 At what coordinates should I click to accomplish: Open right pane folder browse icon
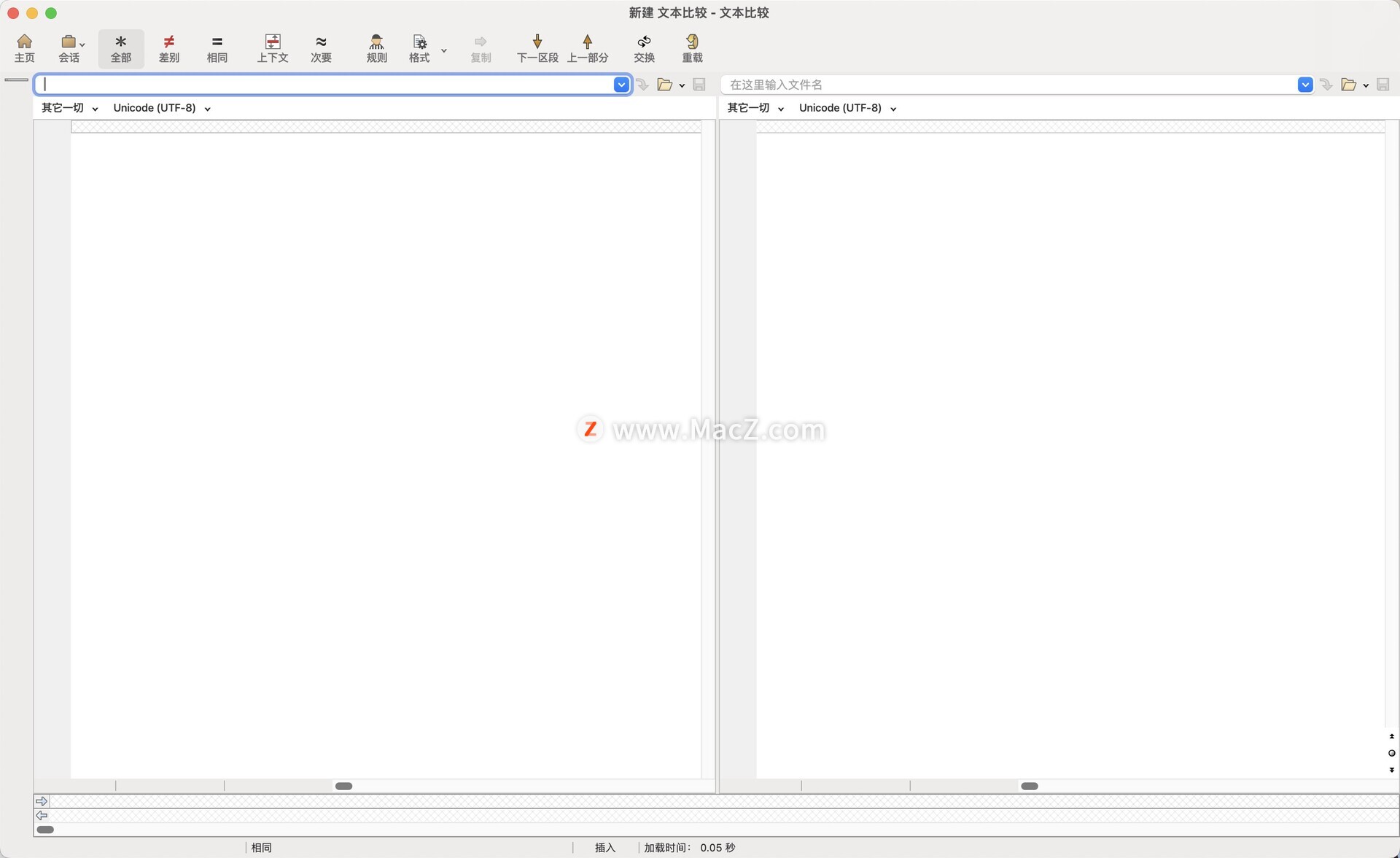tap(1348, 85)
